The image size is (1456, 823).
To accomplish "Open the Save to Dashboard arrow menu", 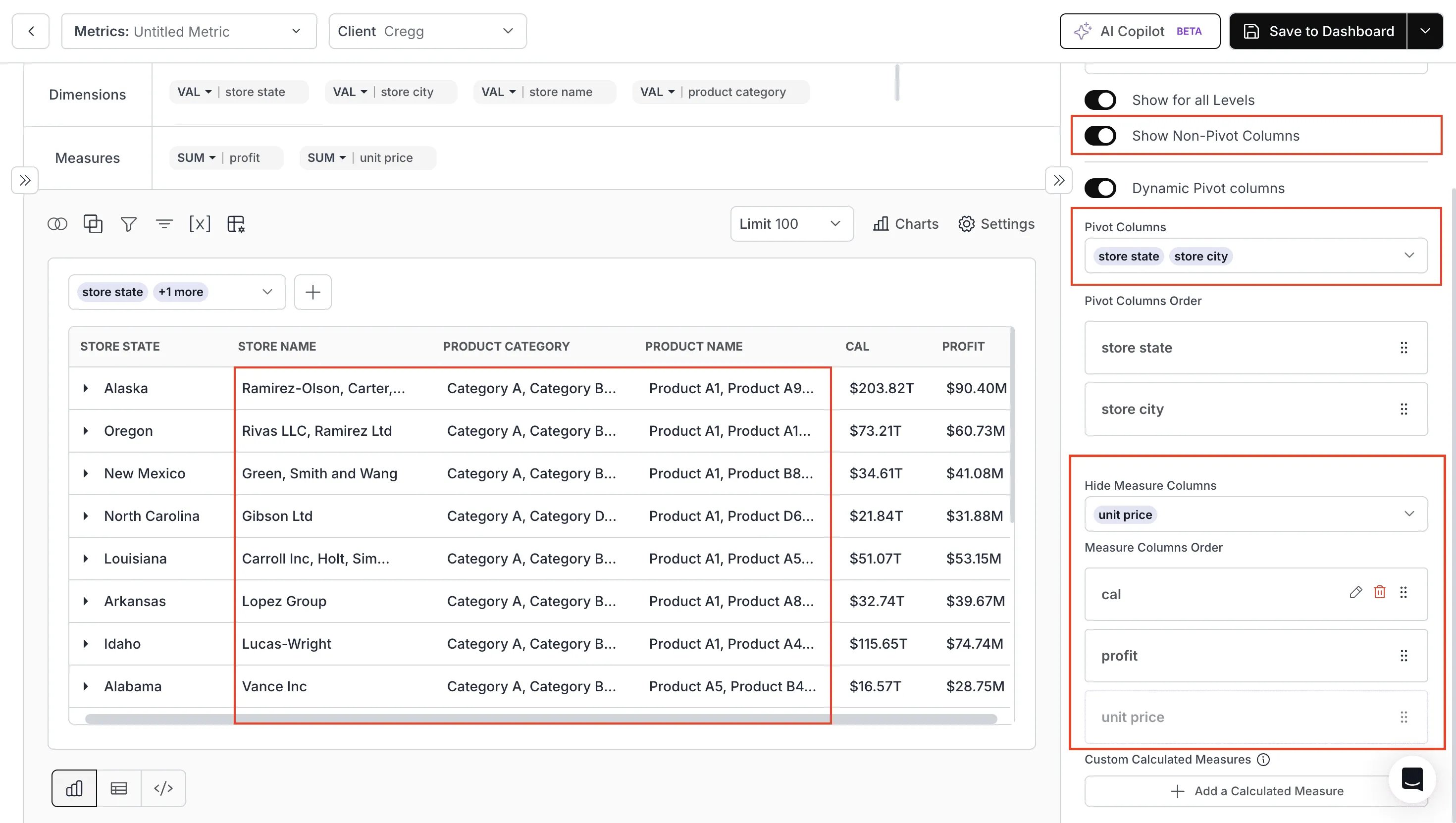I will pos(1425,31).
